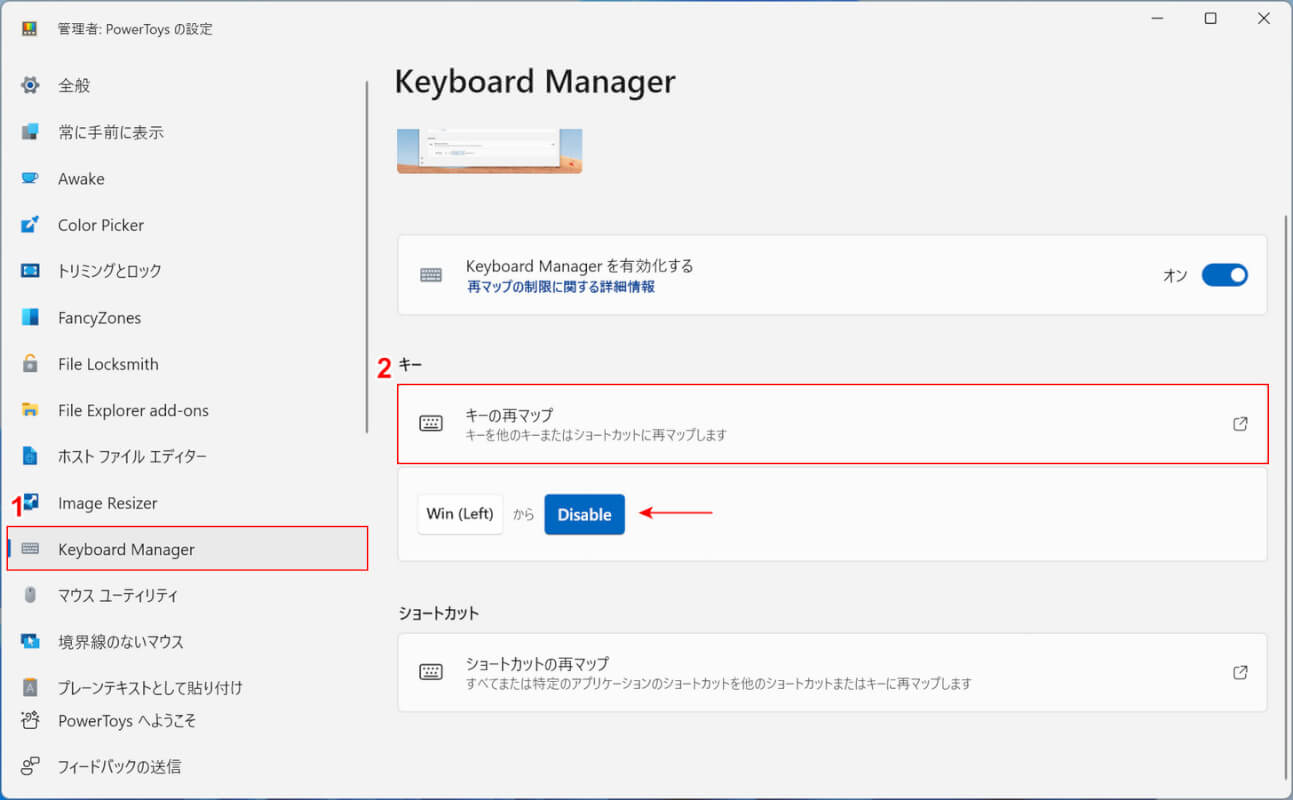Image resolution: width=1293 pixels, height=800 pixels.
Task: Click keyboard icon beside Keyboard Manager を有効化する
Action: pos(431,275)
